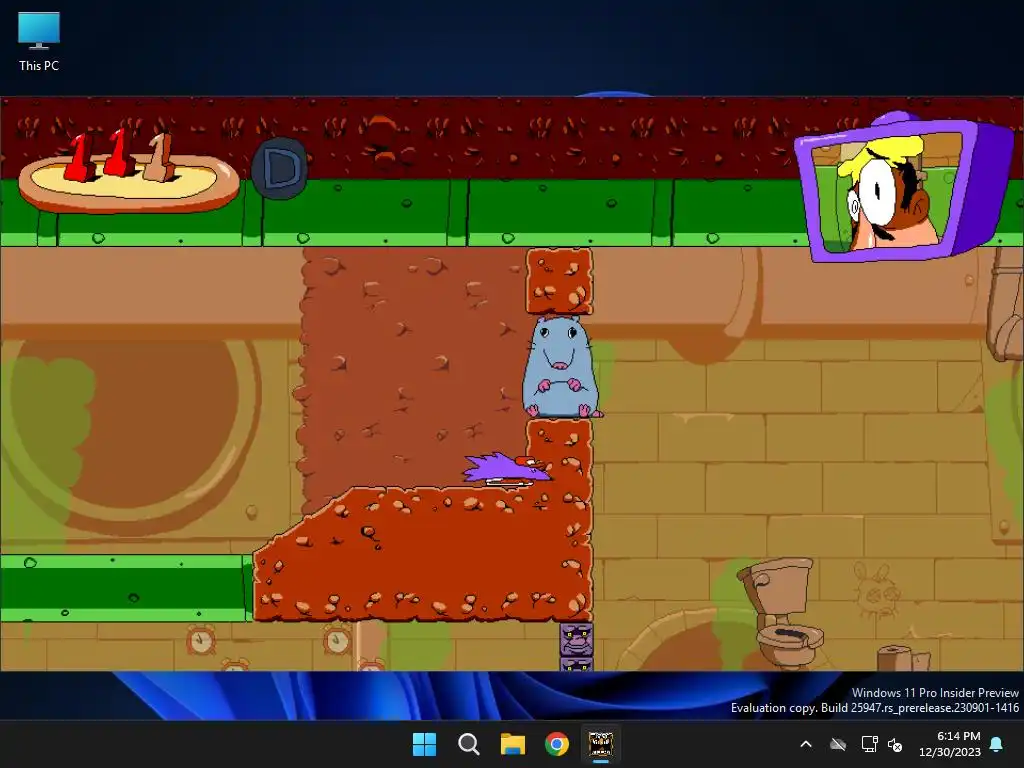1024x768 pixels.
Task: Click the pizza score counter showing 111
Action: [129, 171]
